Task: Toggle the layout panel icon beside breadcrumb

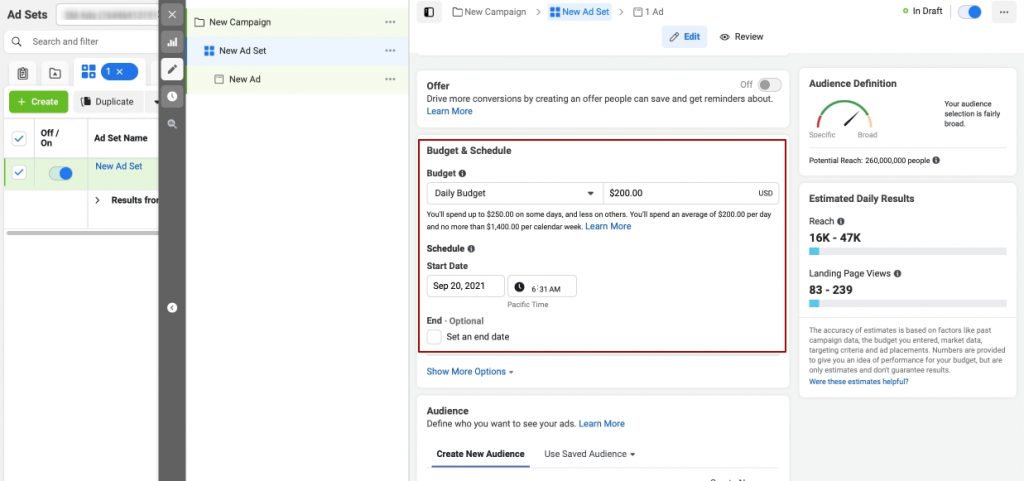Action: coord(429,12)
